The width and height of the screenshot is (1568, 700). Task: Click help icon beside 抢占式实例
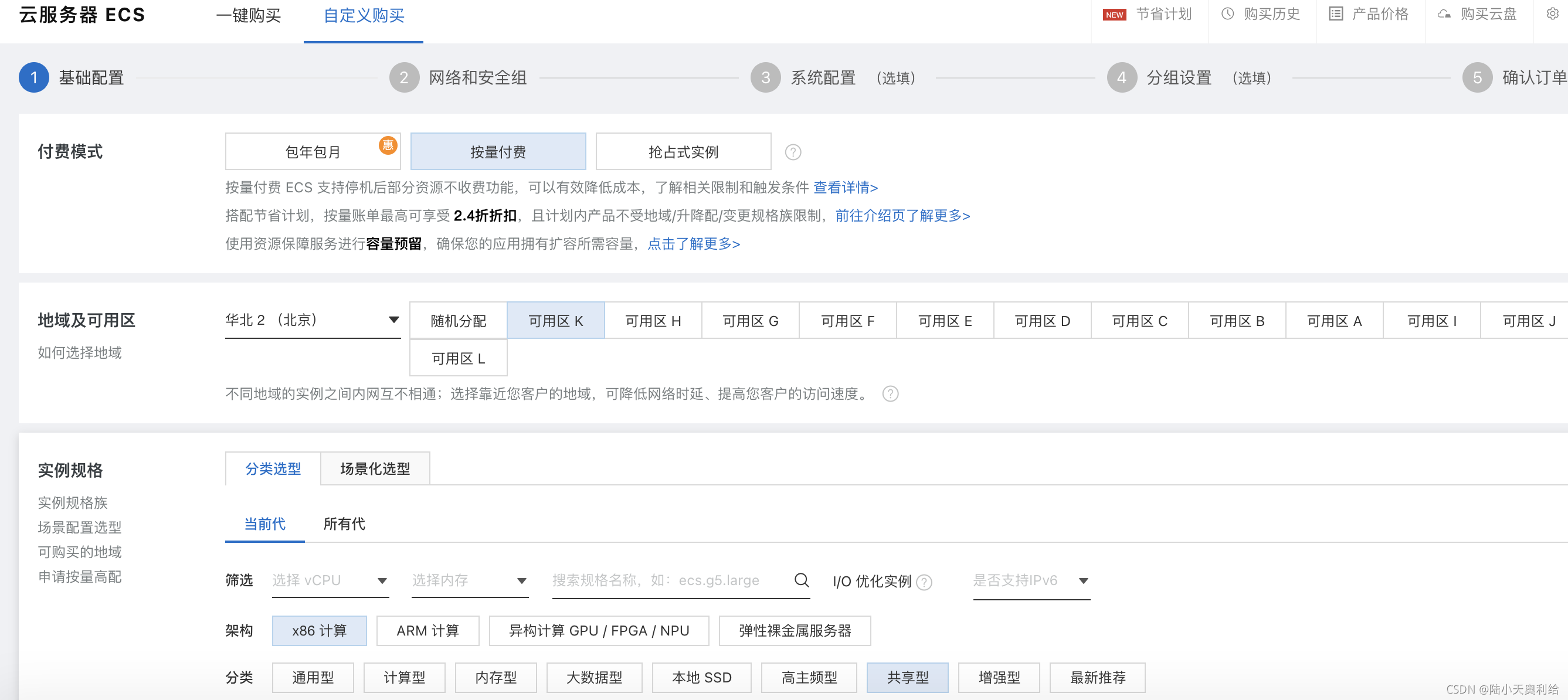click(x=793, y=152)
